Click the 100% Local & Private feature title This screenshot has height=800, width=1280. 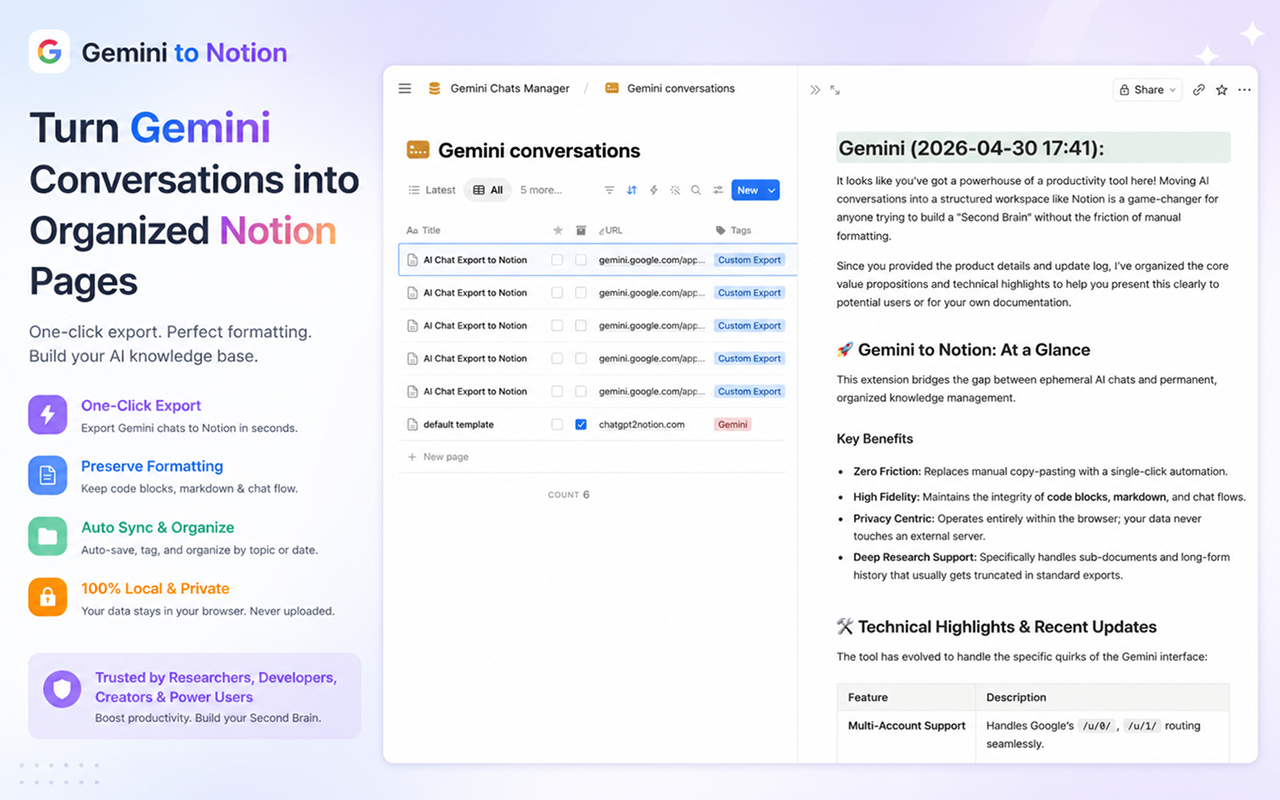point(155,589)
